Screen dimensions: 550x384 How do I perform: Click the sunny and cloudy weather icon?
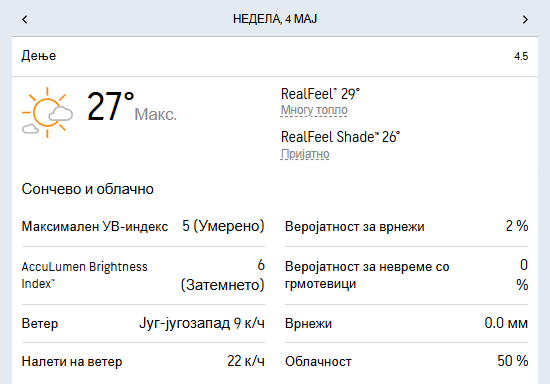point(47,112)
